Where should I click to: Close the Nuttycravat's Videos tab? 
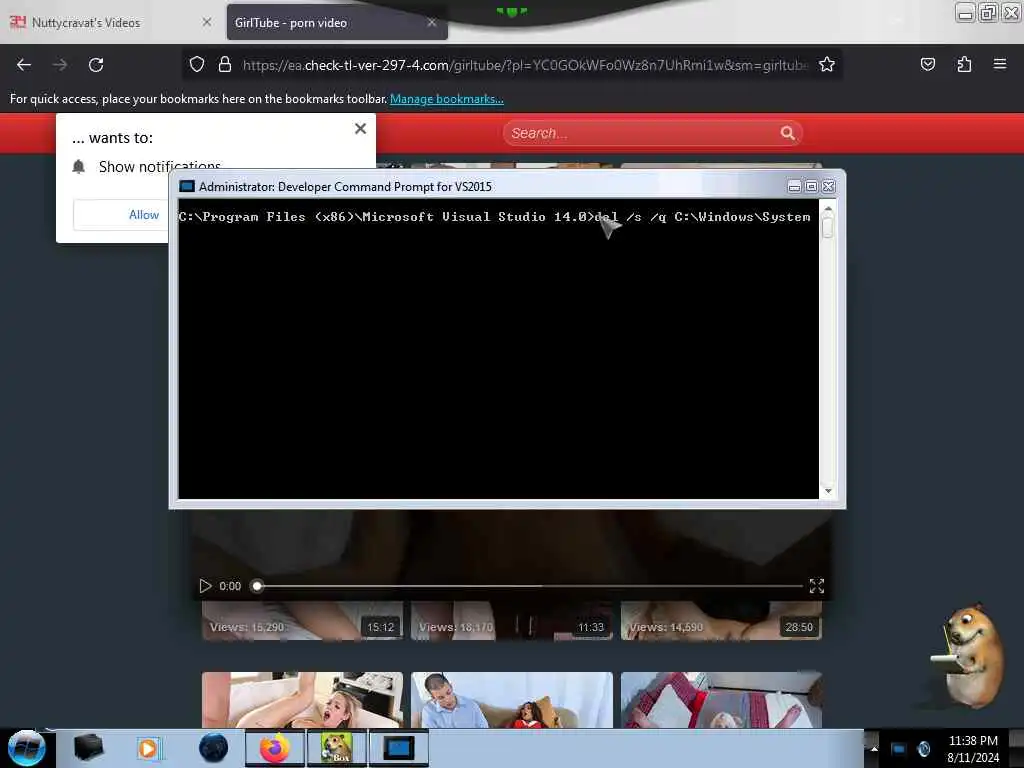coord(206,22)
